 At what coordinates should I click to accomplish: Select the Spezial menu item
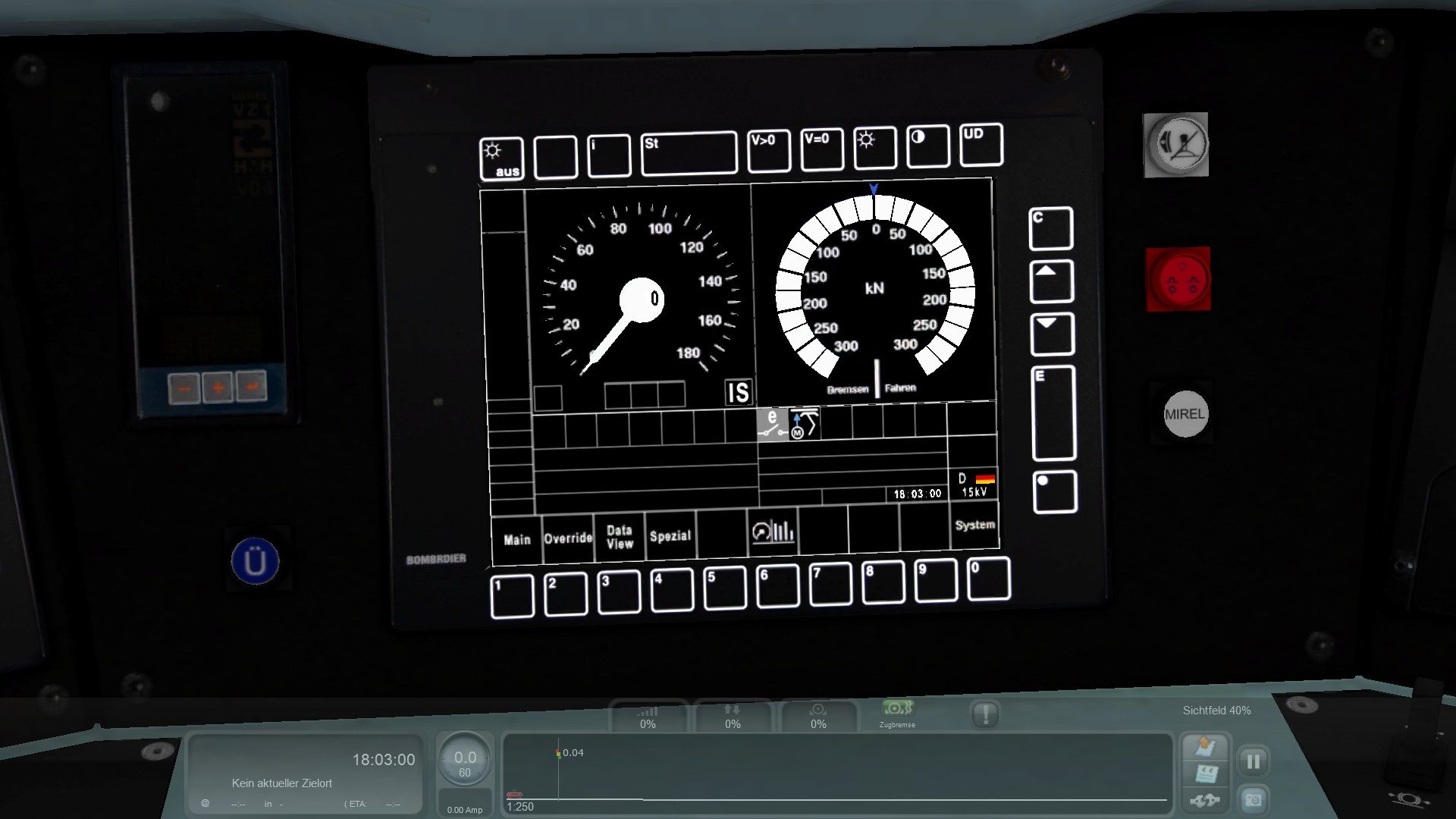click(670, 536)
